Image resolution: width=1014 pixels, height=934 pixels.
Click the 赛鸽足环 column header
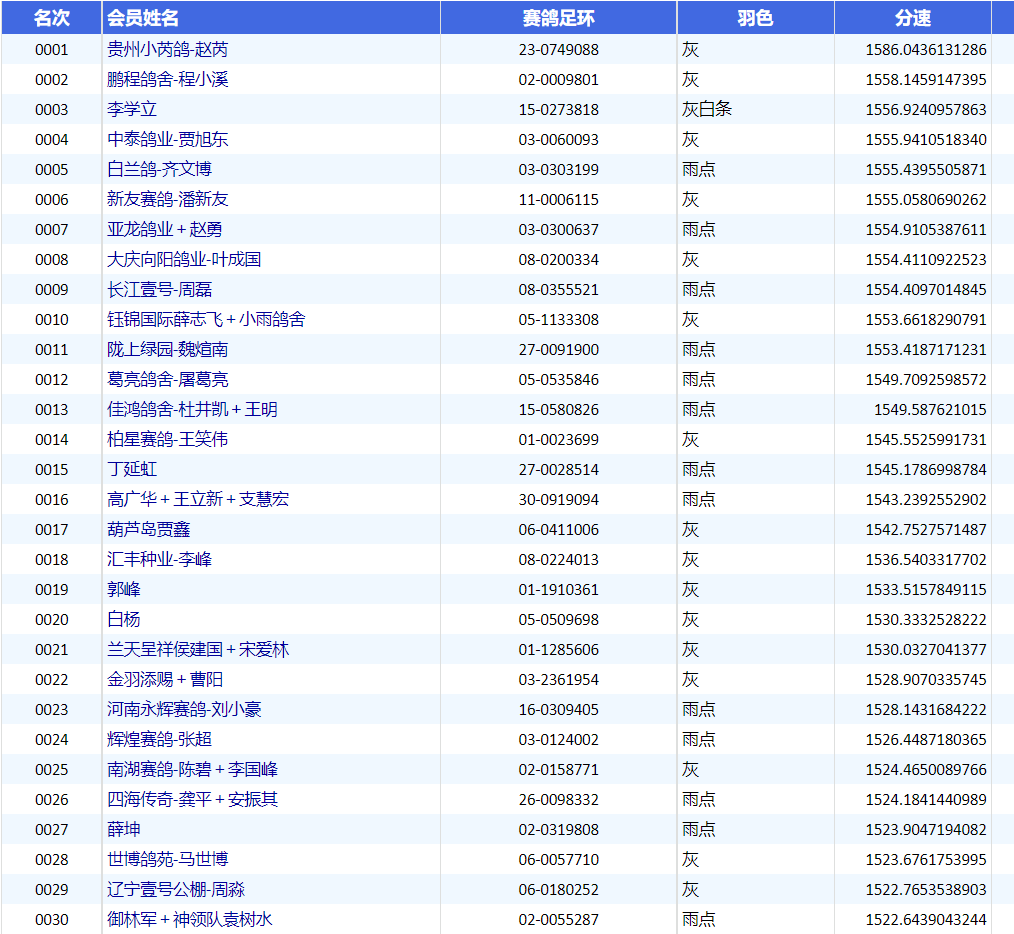click(559, 18)
